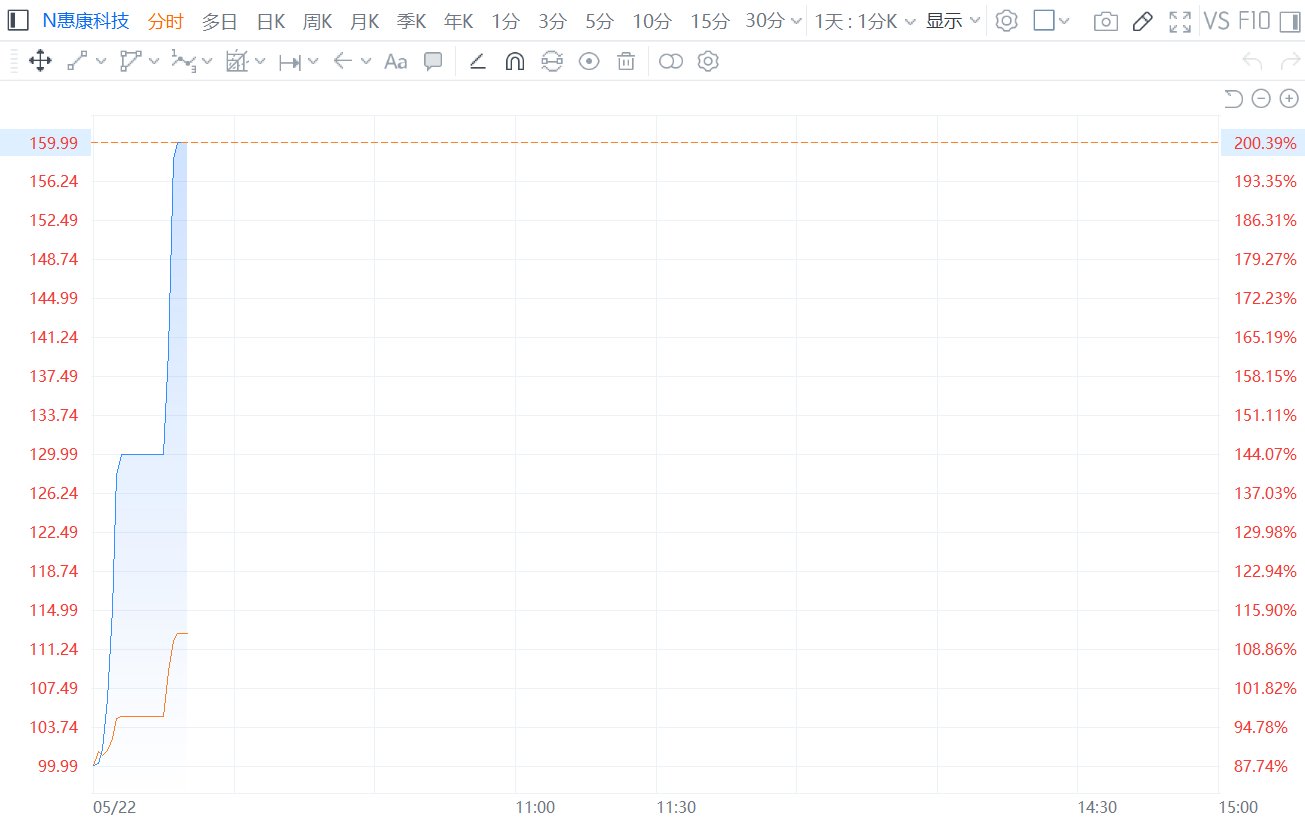Open the 显示 display dropdown

[953, 21]
